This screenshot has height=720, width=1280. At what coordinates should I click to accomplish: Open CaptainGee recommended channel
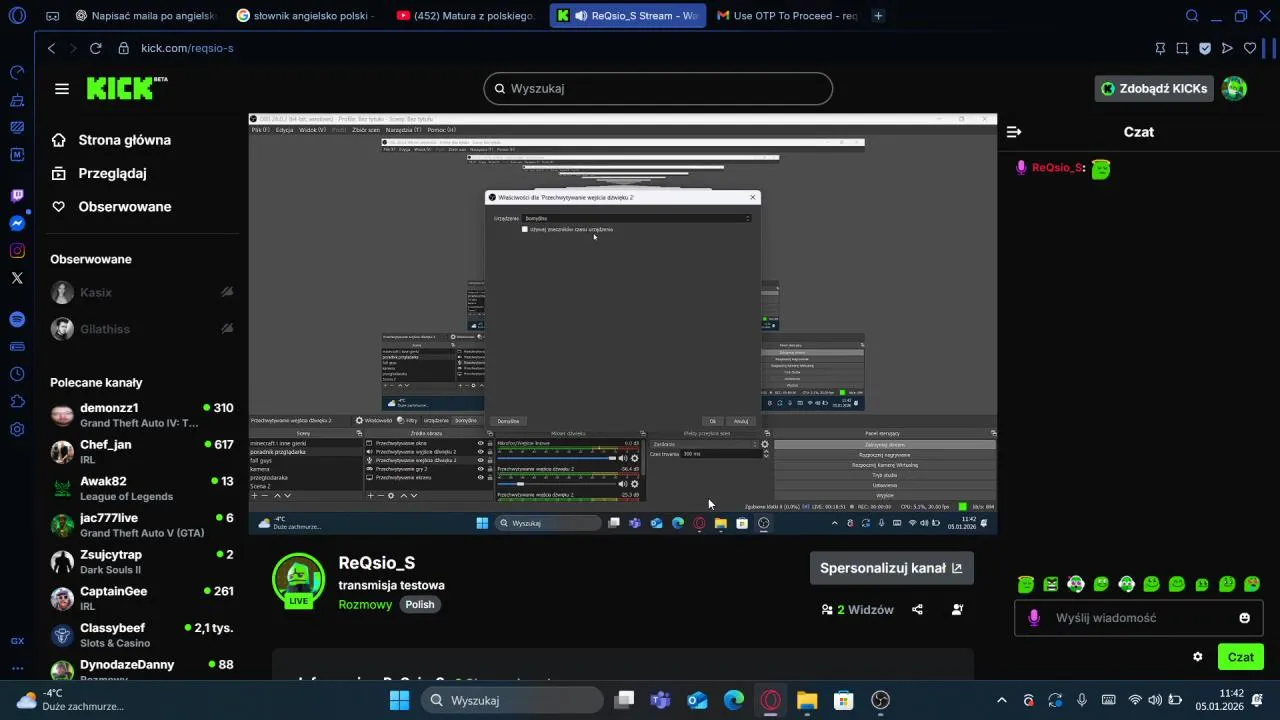tap(142, 598)
